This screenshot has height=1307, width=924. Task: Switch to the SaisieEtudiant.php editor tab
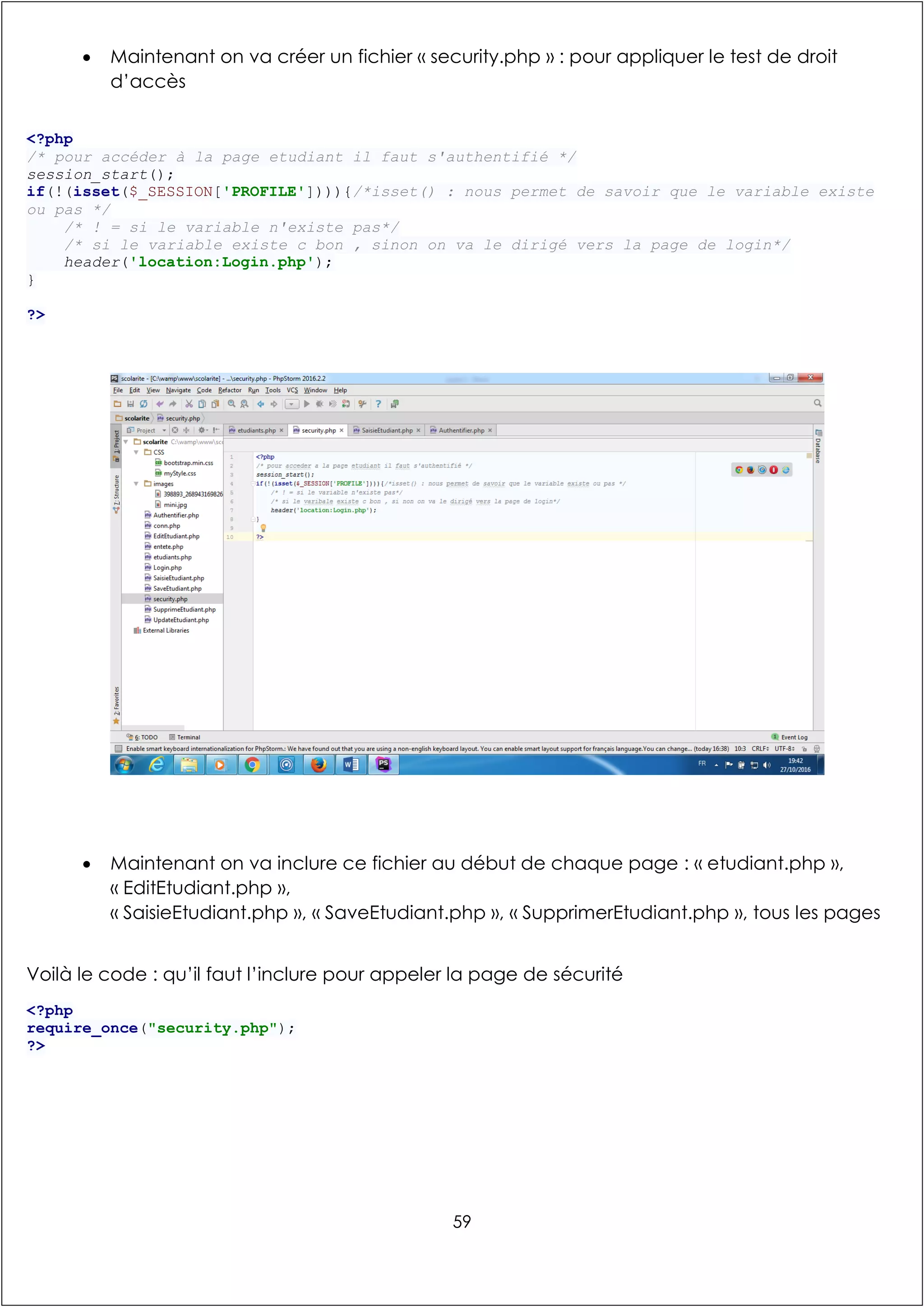tap(387, 431)
